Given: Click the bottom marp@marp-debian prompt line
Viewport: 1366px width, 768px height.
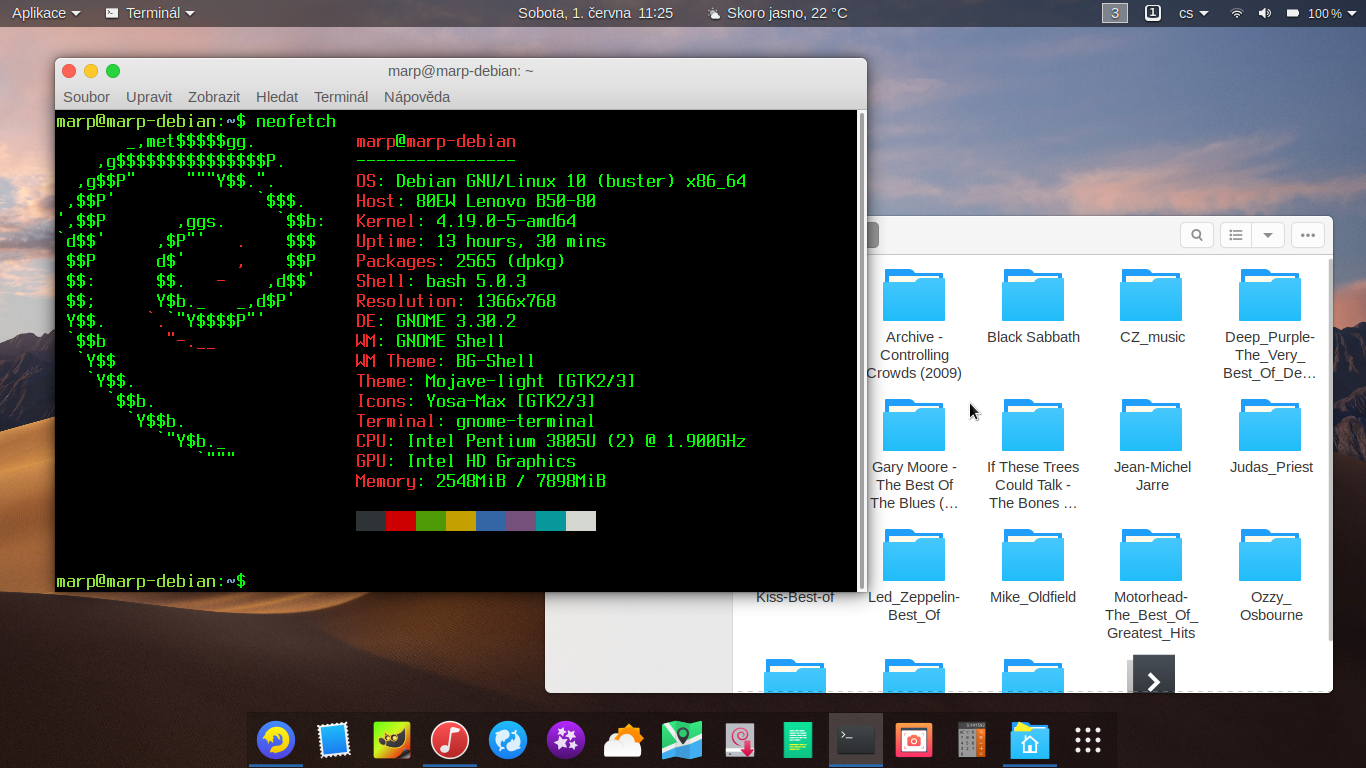Looking at the screenshot, I should tap(151, 581).
